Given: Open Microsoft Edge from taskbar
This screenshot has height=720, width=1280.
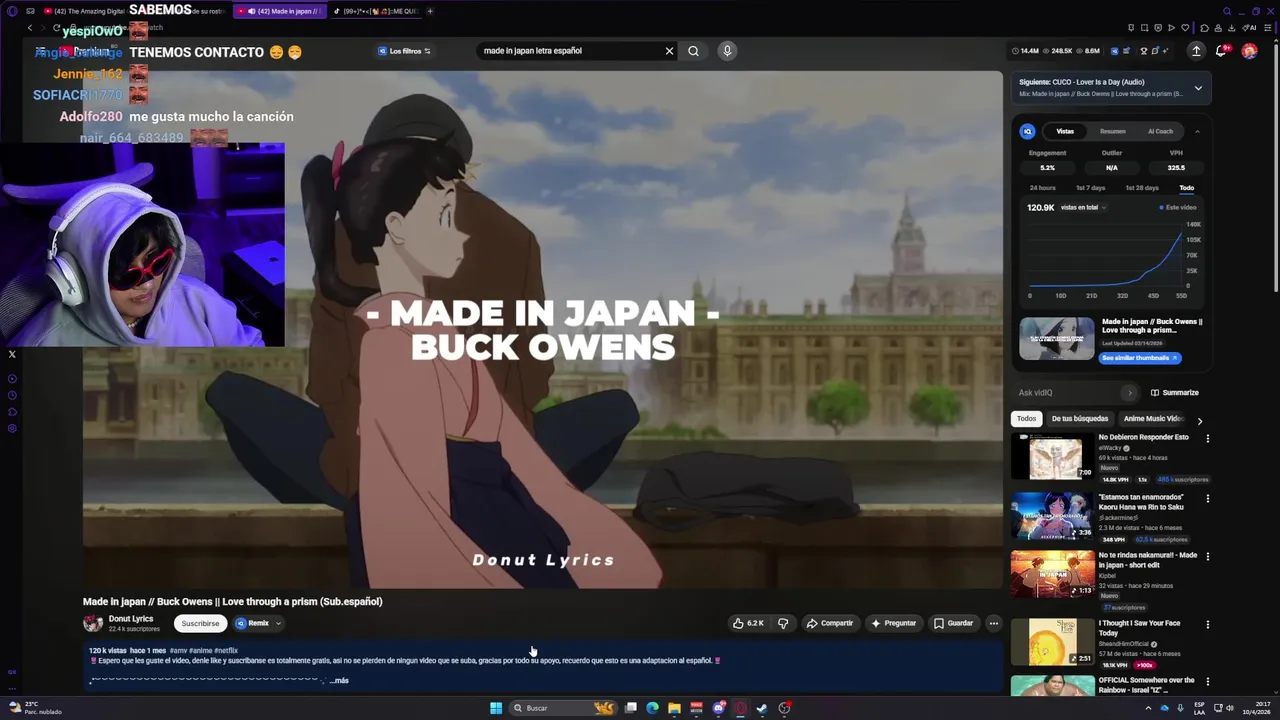Looking at the screenshot, I should tap(652, 708).
